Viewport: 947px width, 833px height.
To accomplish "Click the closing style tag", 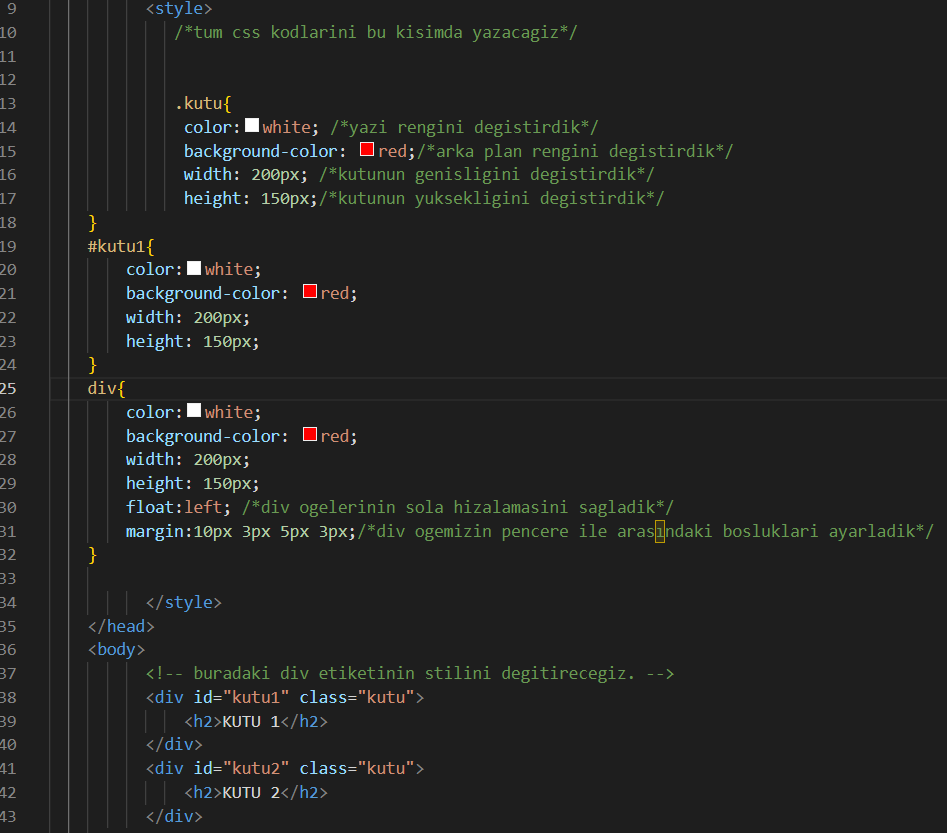I will click(184, 602).
